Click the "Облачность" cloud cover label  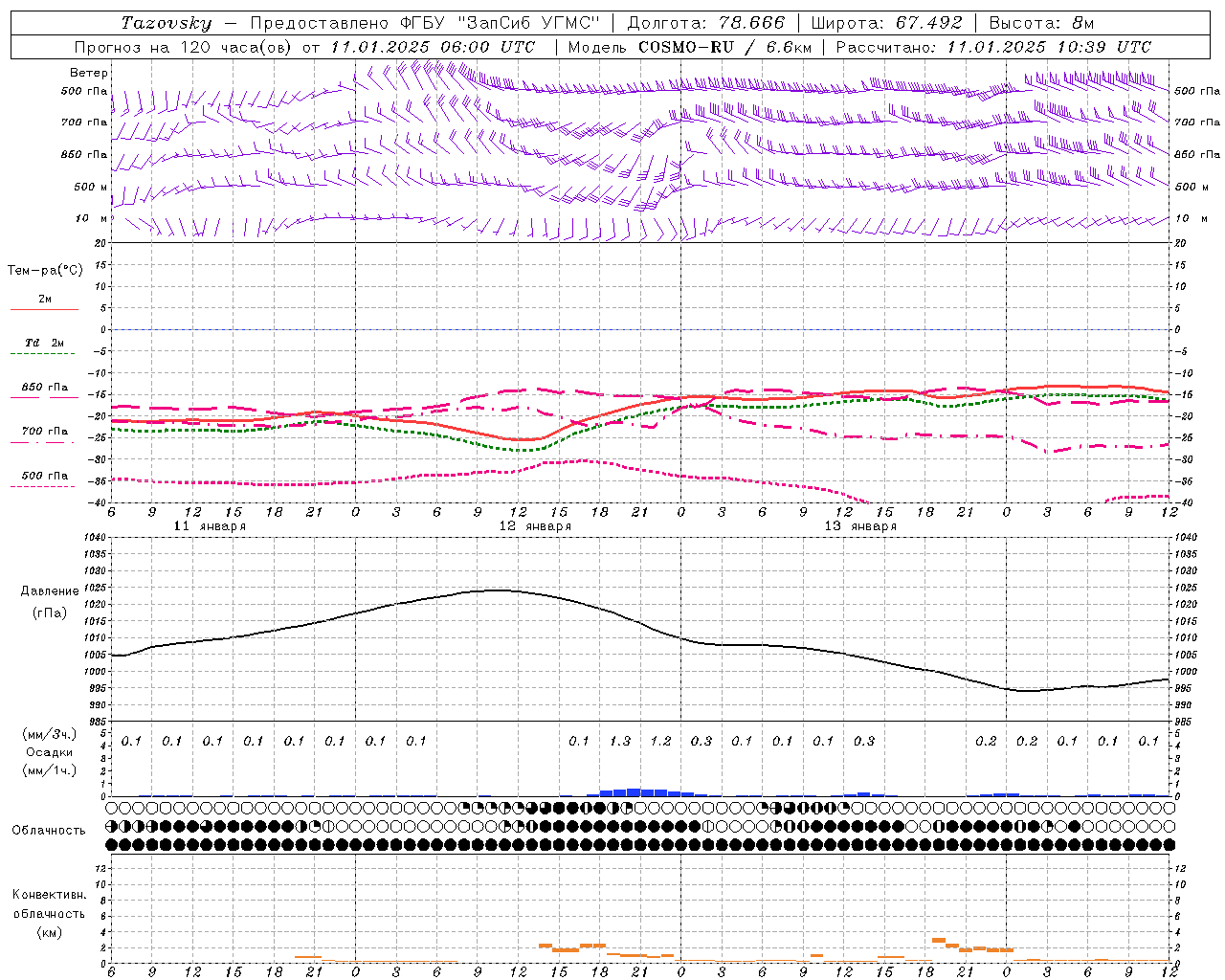(x=49, y=830)
